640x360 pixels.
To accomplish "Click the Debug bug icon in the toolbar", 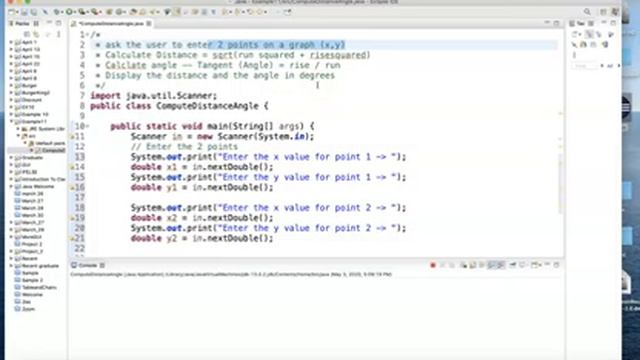I will [x=56, y=12].
